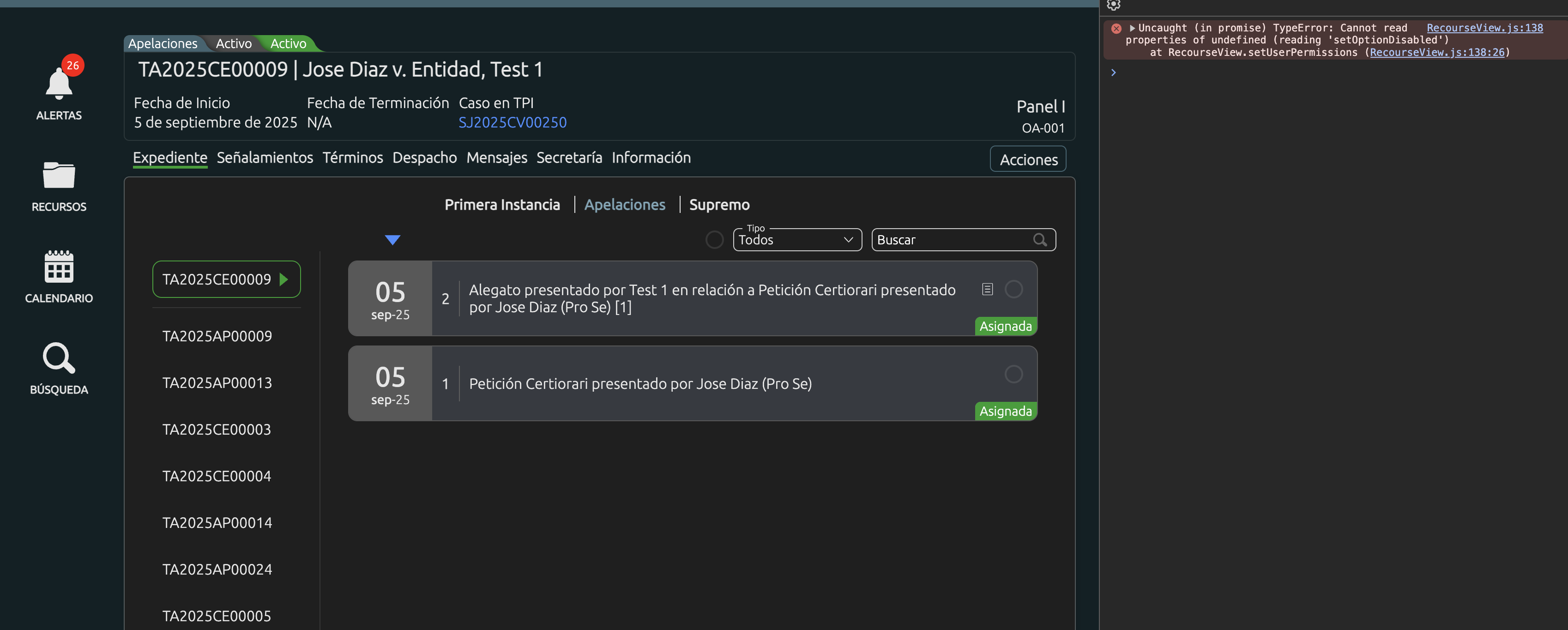Switch to the Señalamientos tab
Viewport: 1568px width, 630px height.
pyautogui.click(x=265, y=157)
